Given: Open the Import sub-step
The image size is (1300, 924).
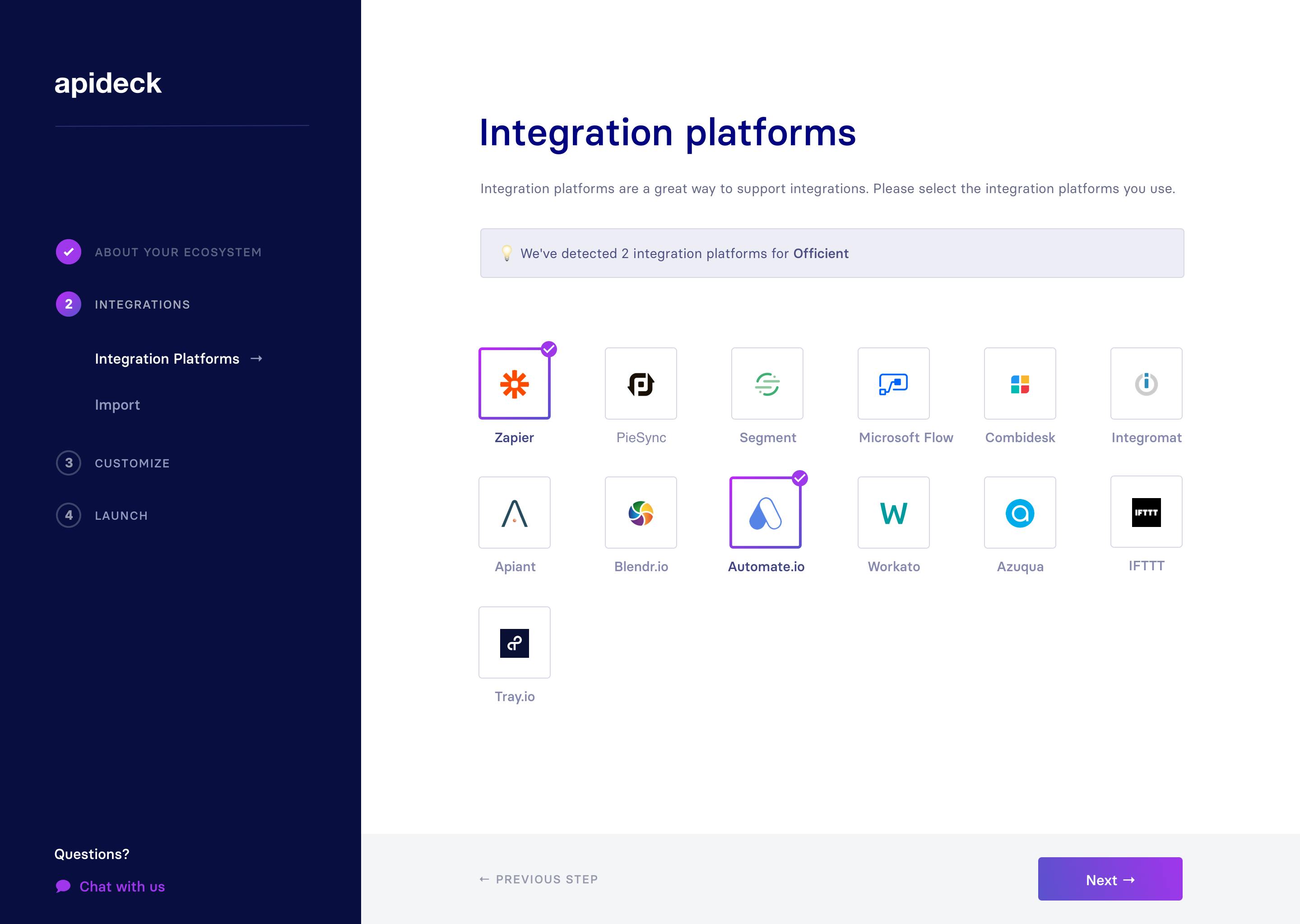Looking at the screenshot, I should (x=117, y=405).
